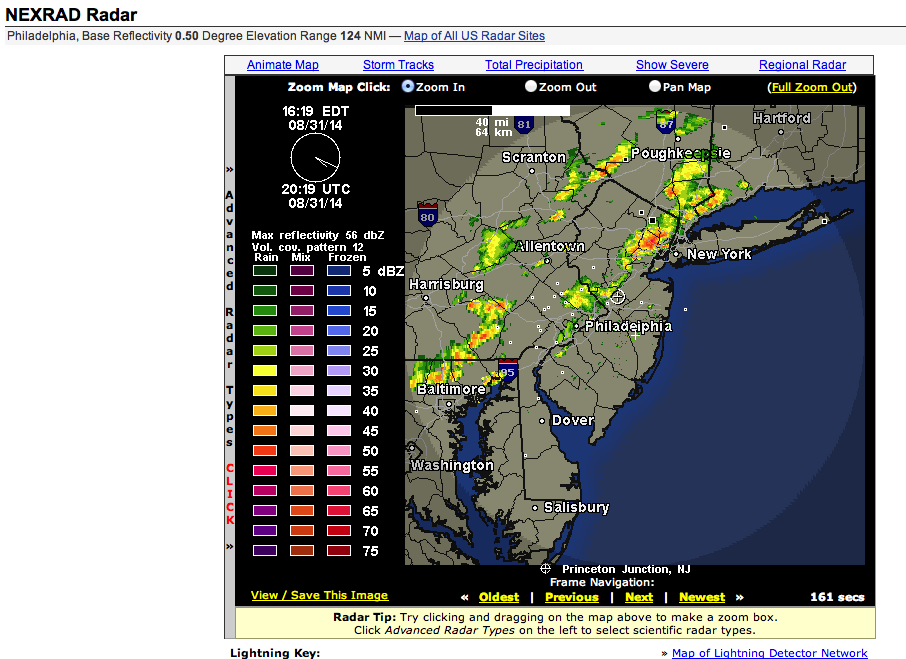Click the Frozen 75 dBZ dark red swatch
Screen dimensions: 906x659
(339, 550)
